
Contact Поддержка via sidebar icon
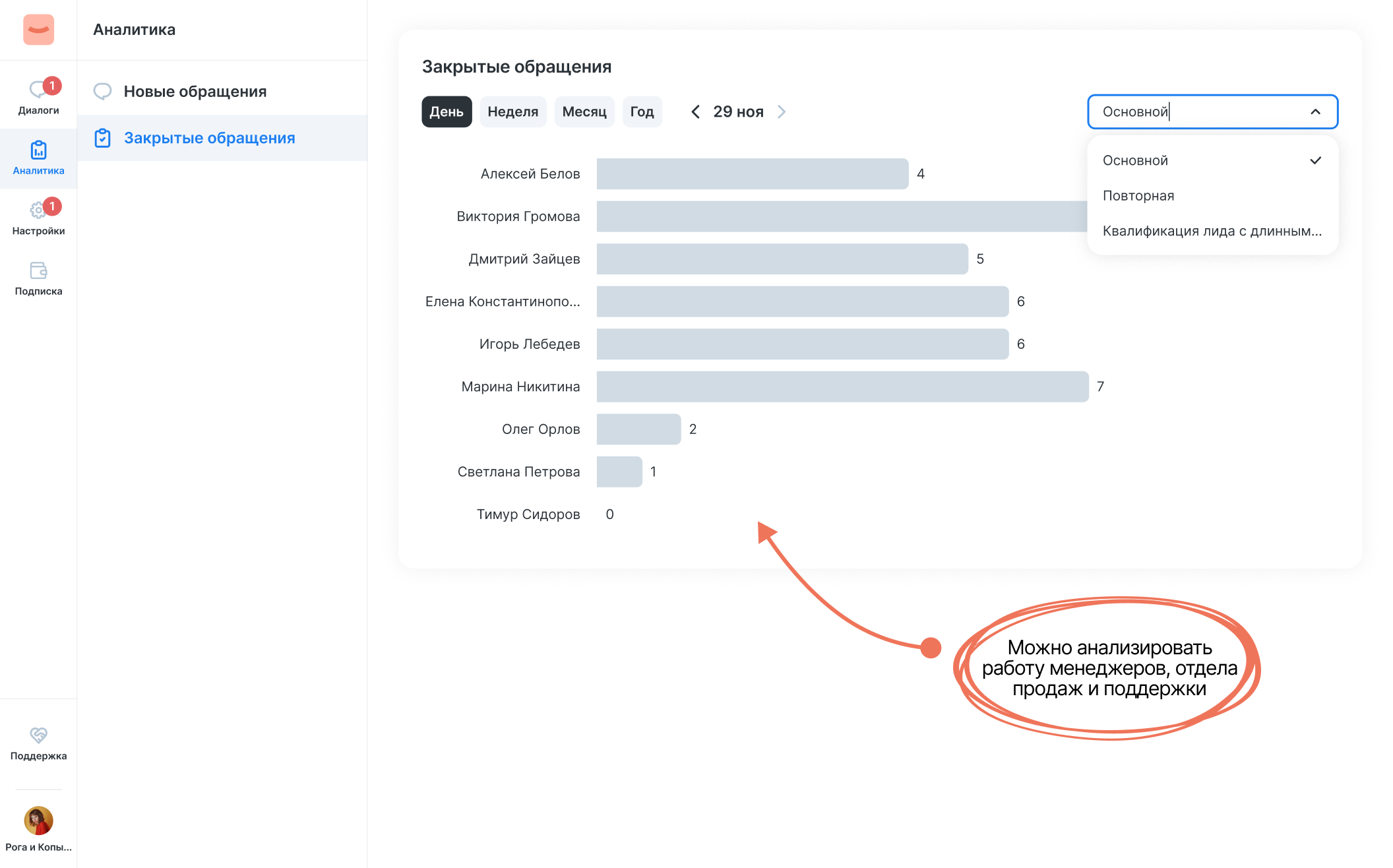38,742
